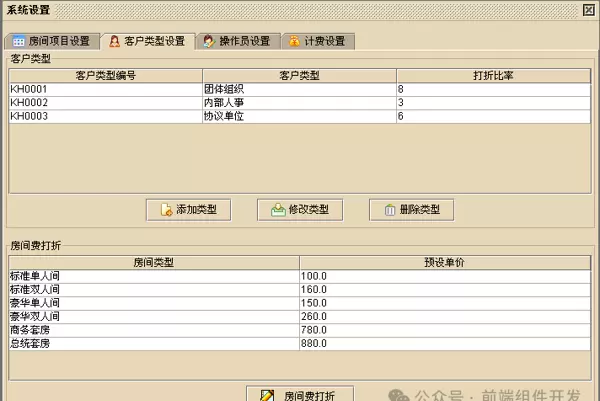Click the icon on 房间项目设置 tab
The height and width of the screenshot is (401, 600).
coord(19,42)
